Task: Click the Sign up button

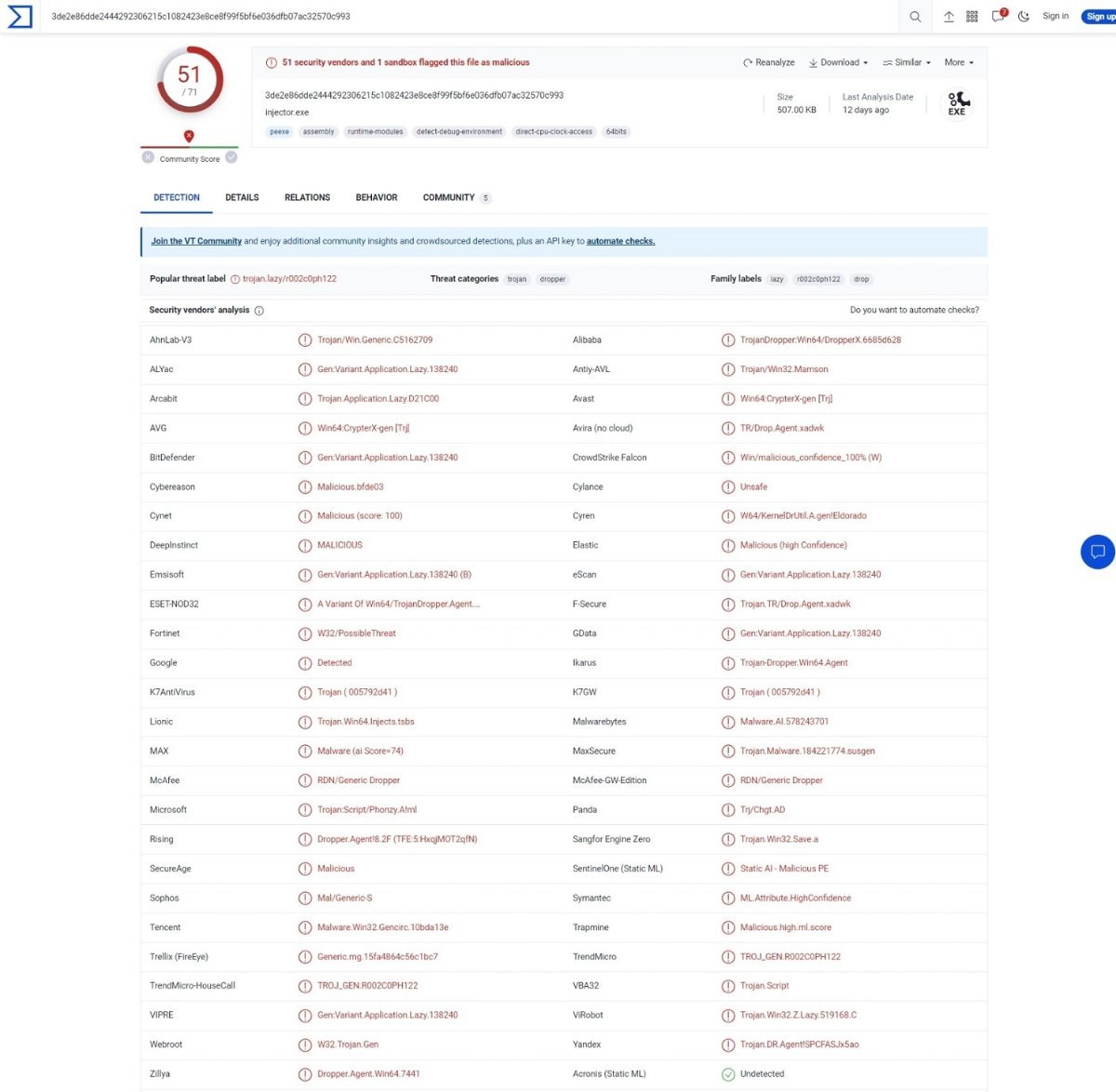Action: (1100, 16)
